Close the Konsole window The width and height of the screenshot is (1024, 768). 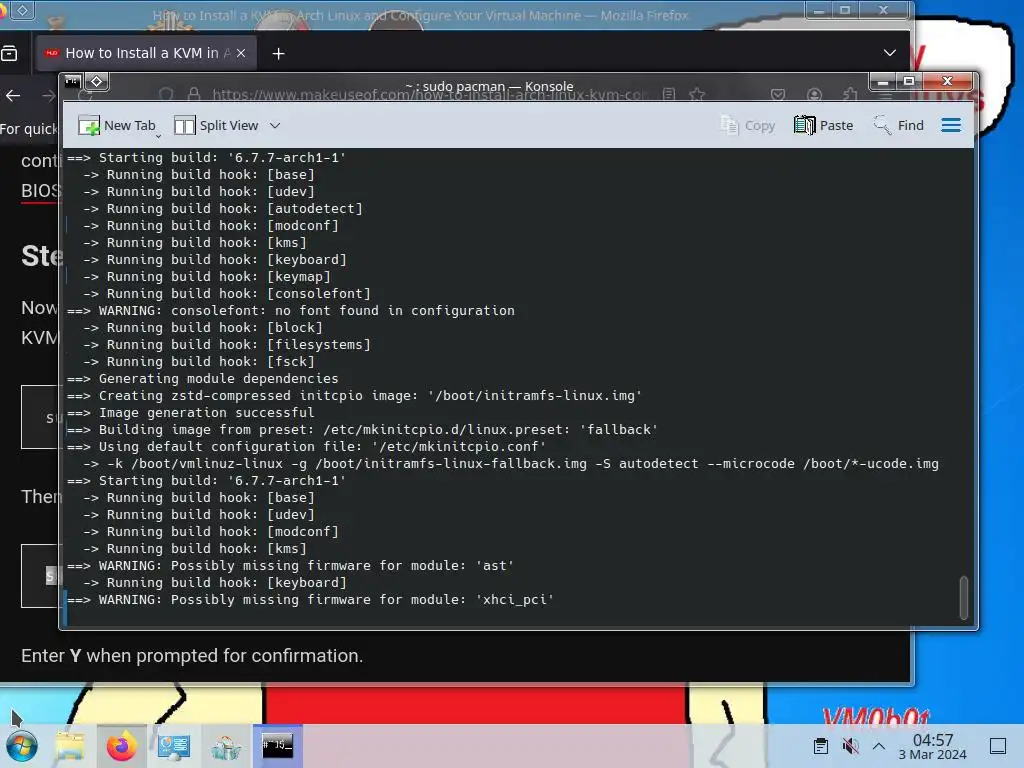(947, 82)
